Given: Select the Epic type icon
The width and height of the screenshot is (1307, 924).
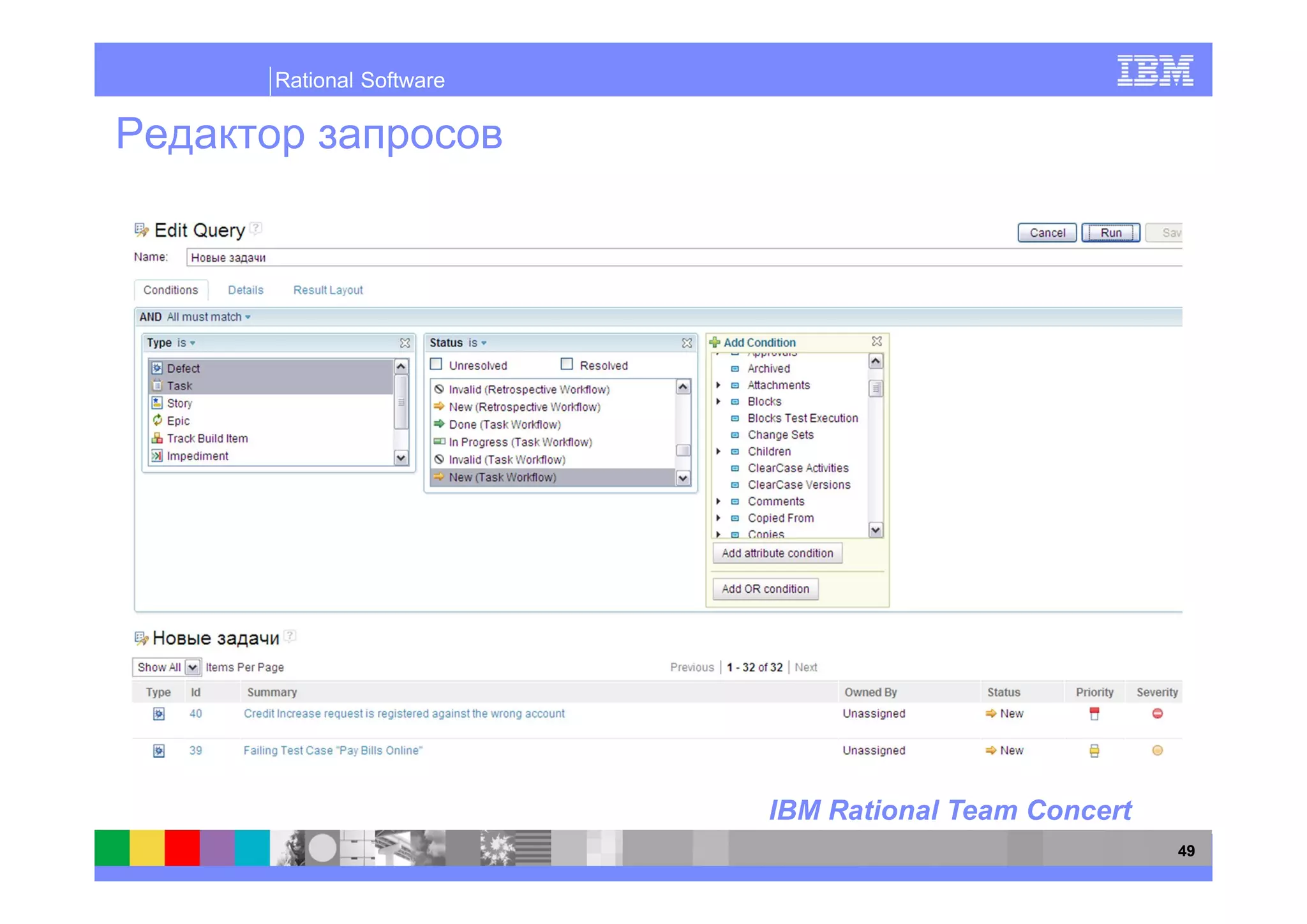Looking at the screenshot, I should click(157, 420).
